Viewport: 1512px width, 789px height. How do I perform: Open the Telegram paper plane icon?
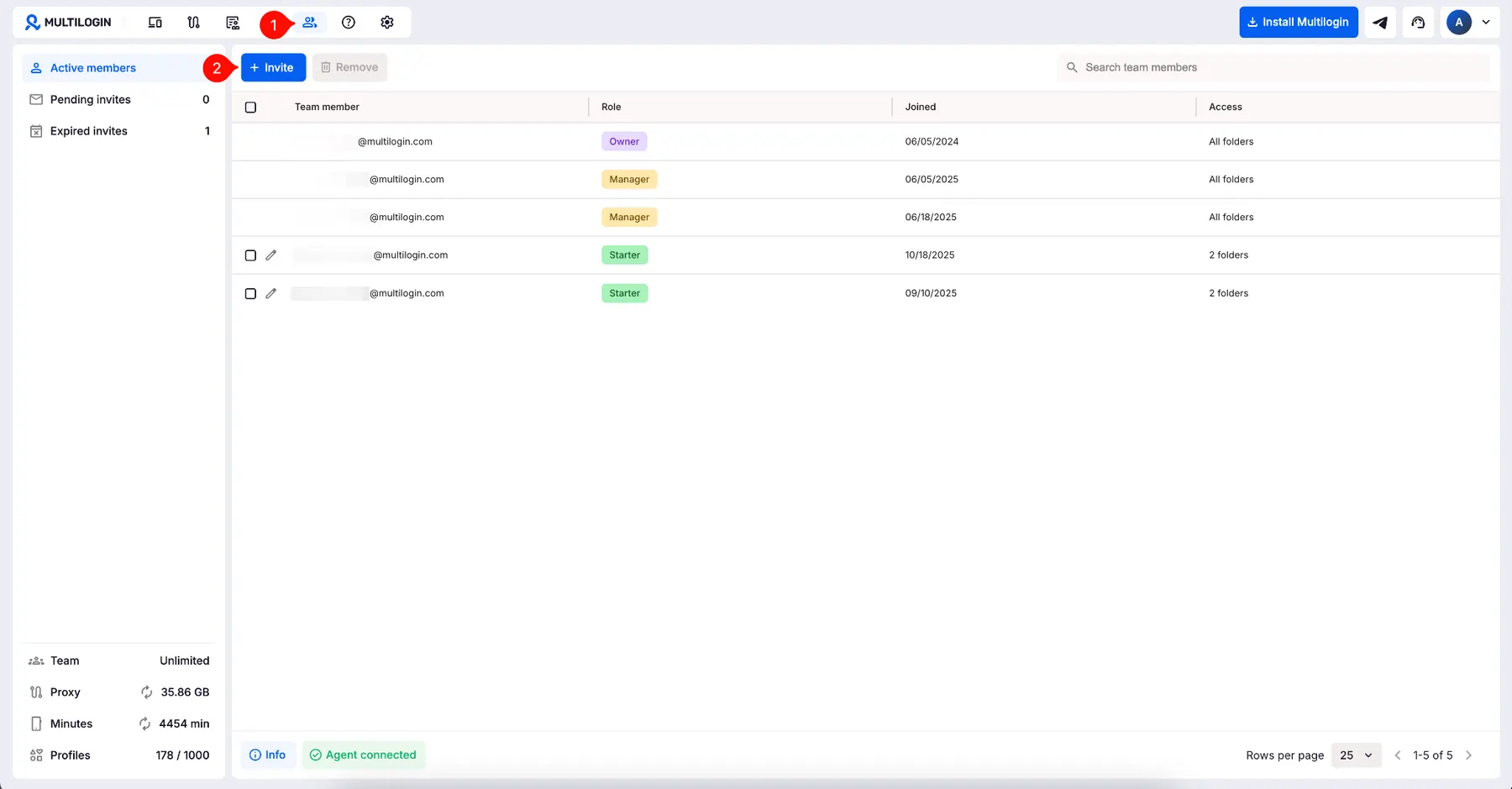1380,23
